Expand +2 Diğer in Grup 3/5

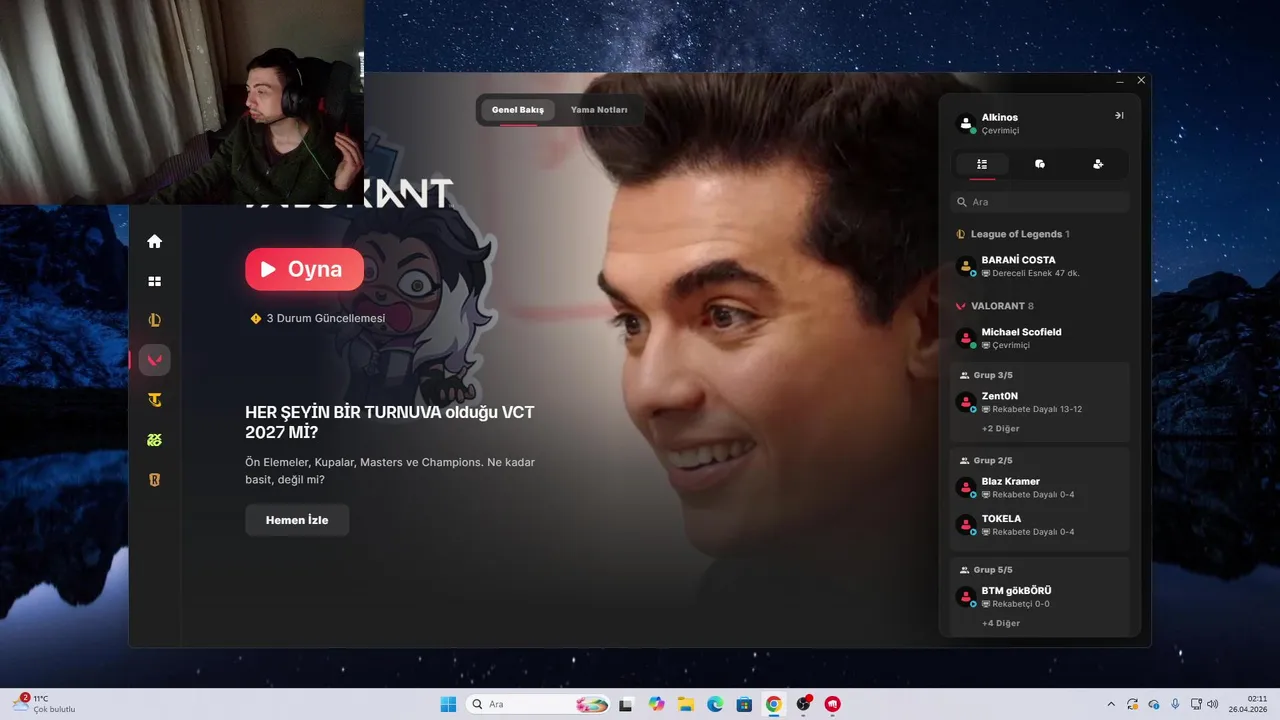1000,428
